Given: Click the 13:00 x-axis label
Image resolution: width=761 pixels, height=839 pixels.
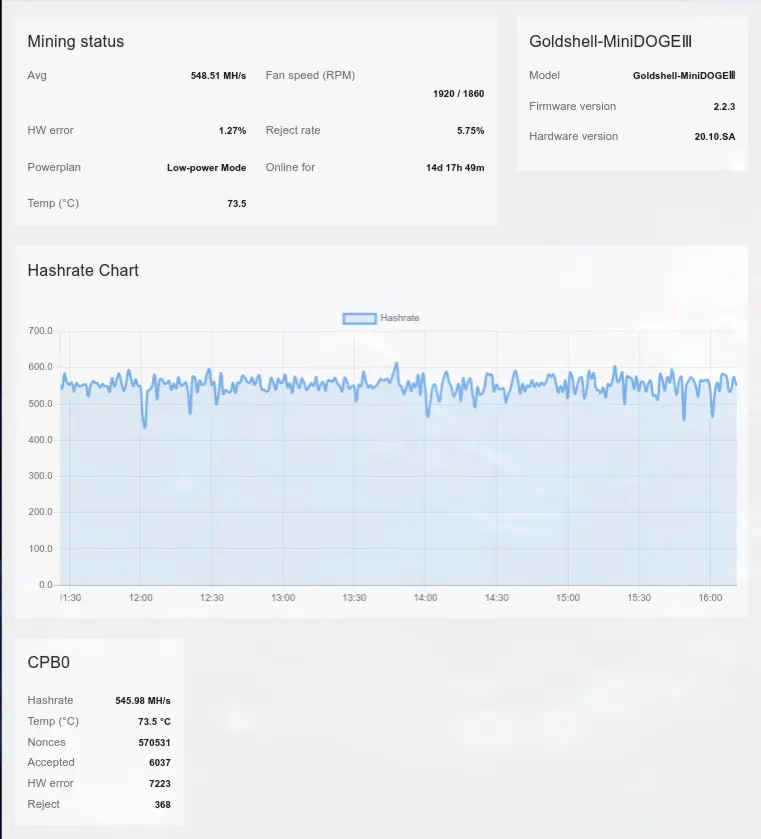Looking at the screenshot, I should pyautogui.click(x=283, y=598).
